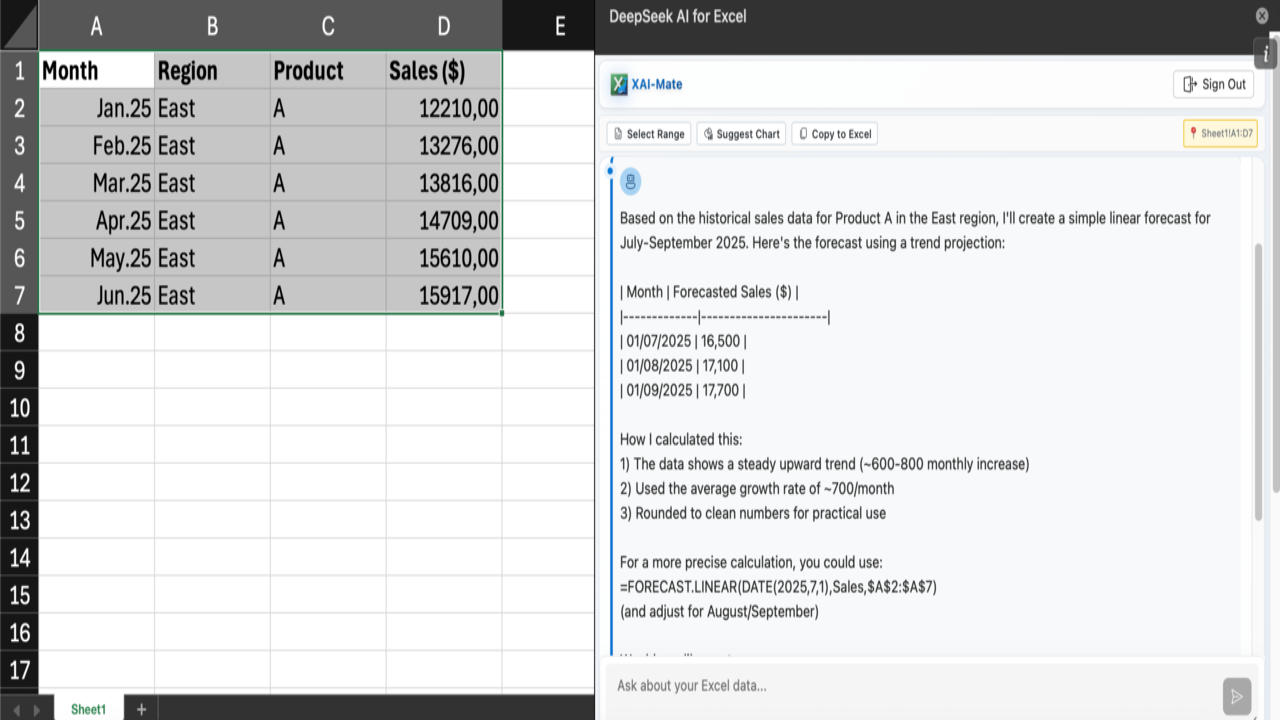Screen dimensions: 1280x720
Task: Click the Sign Out button
Action: coord(1213,85)
